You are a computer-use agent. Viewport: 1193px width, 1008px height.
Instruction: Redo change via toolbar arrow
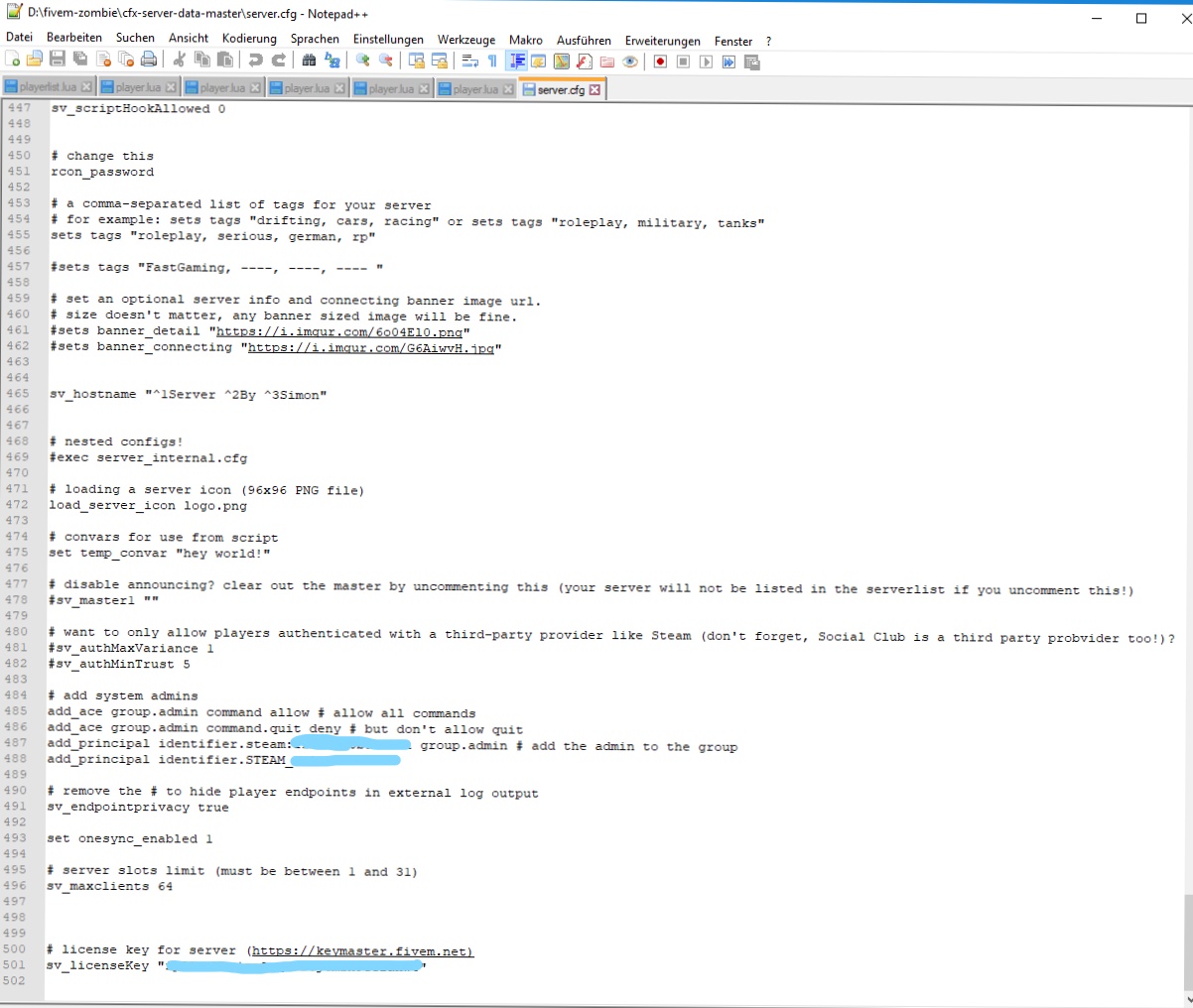point(279,61)
